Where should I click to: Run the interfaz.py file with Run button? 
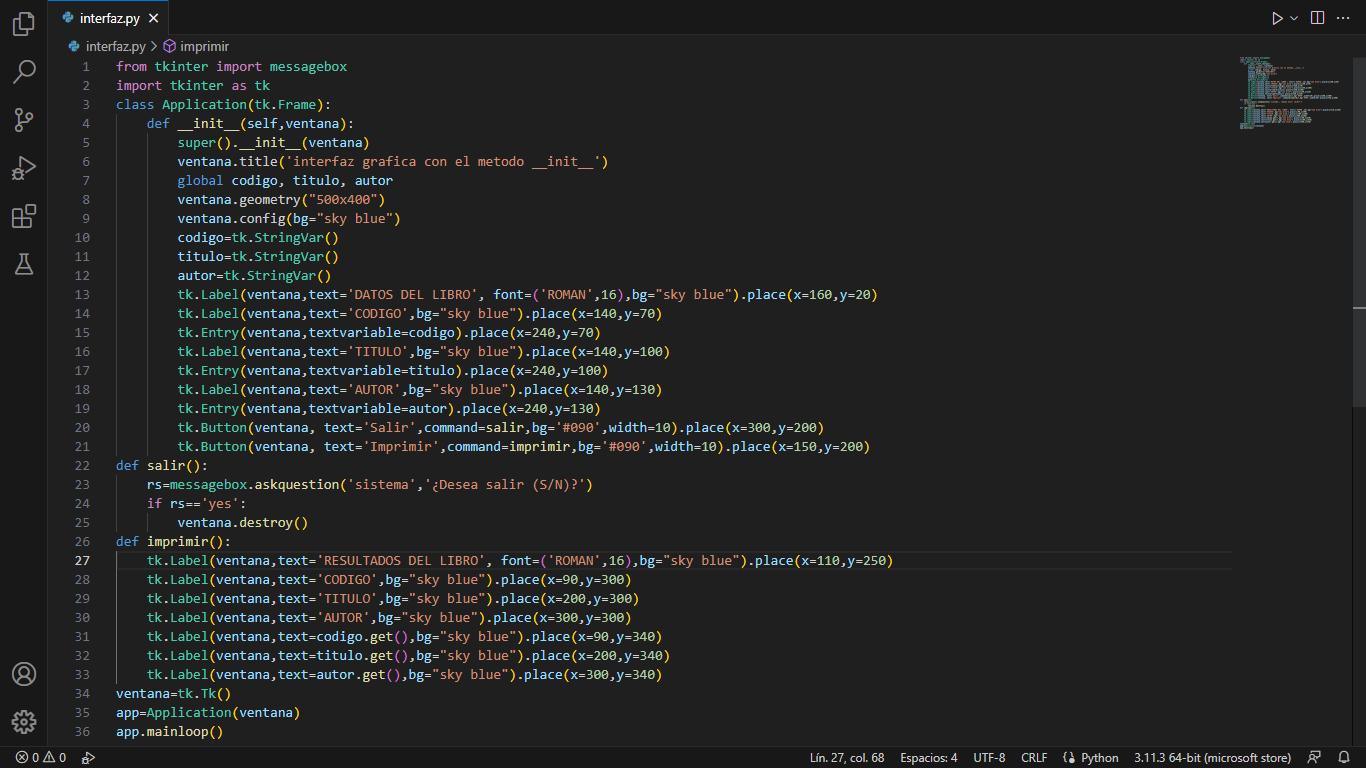point(1277,17)
